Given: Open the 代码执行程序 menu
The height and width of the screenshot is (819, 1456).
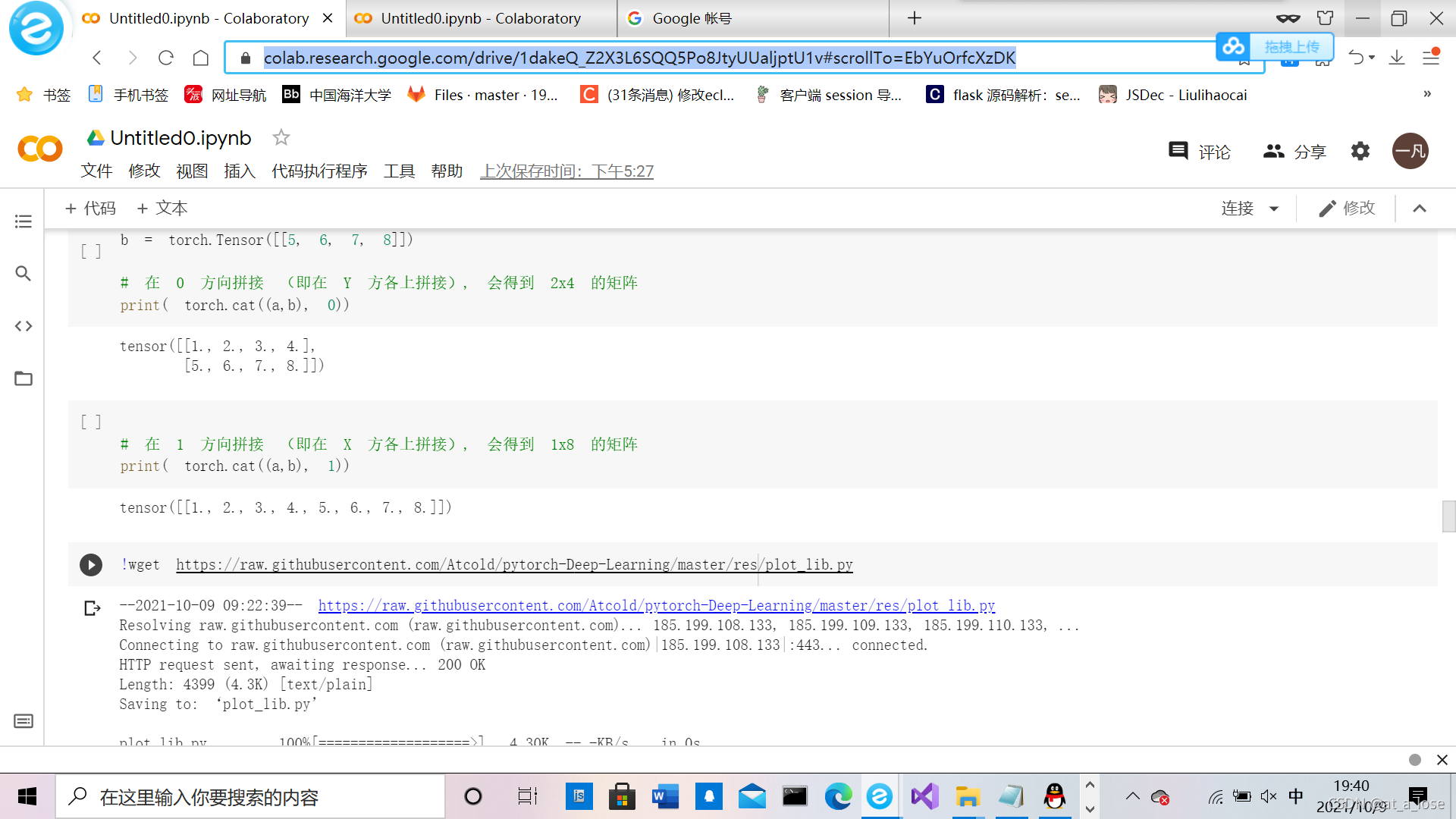Looking at the screenshot, I should point(319,171).
